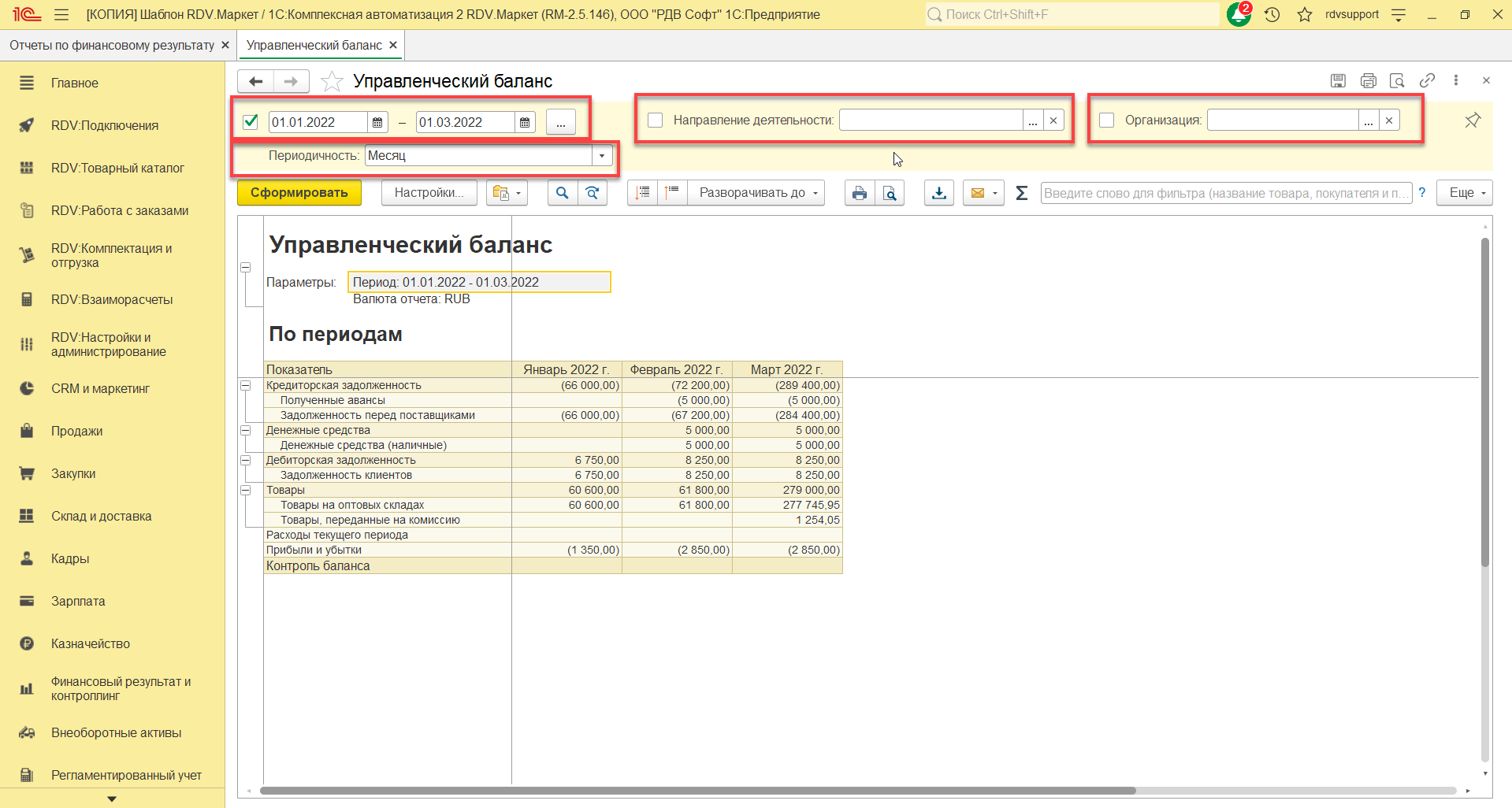The height and width of the screenshot is (808, 1512).
Task: Enable the Направление деятельности checkbox
Action: (655, 120)
